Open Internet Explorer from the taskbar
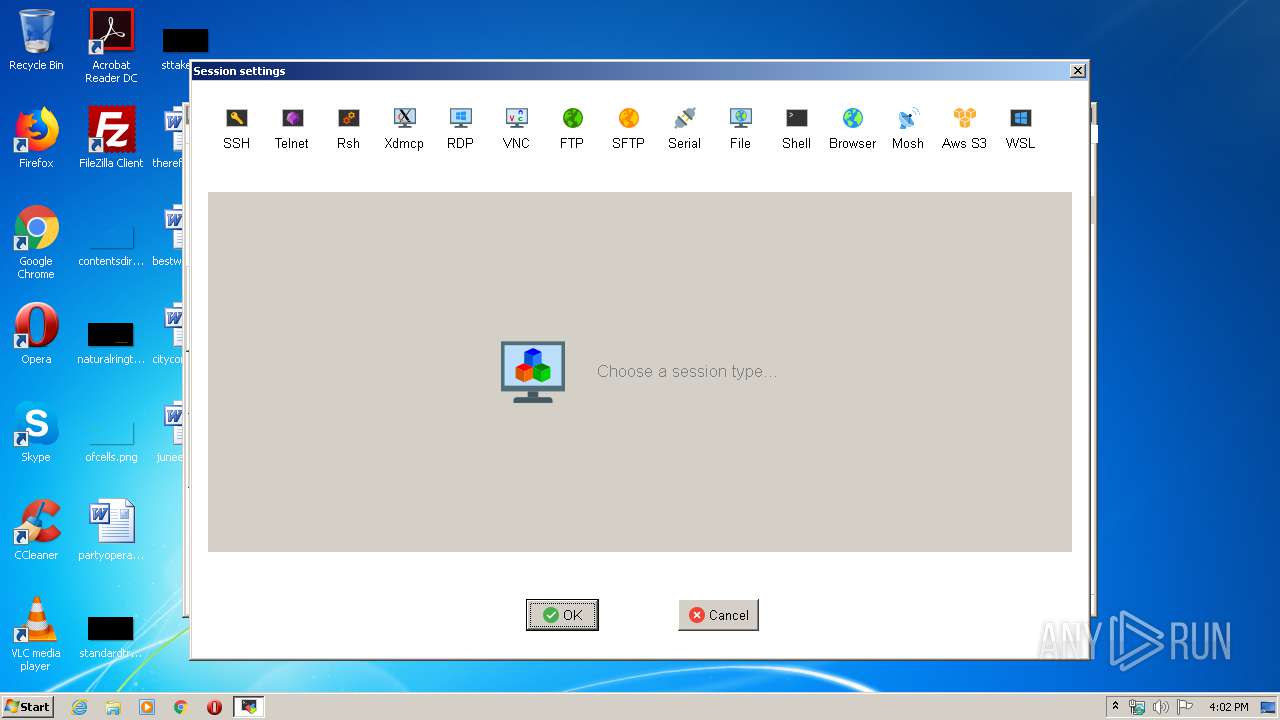This screenshot has height=720, width=1280. point(79,707)
